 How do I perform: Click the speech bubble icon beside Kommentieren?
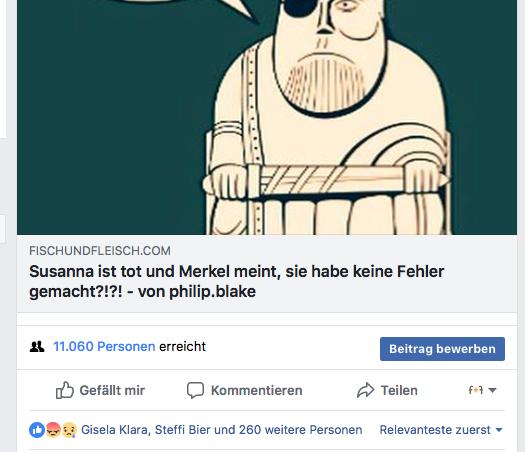[x=195, y=390]
